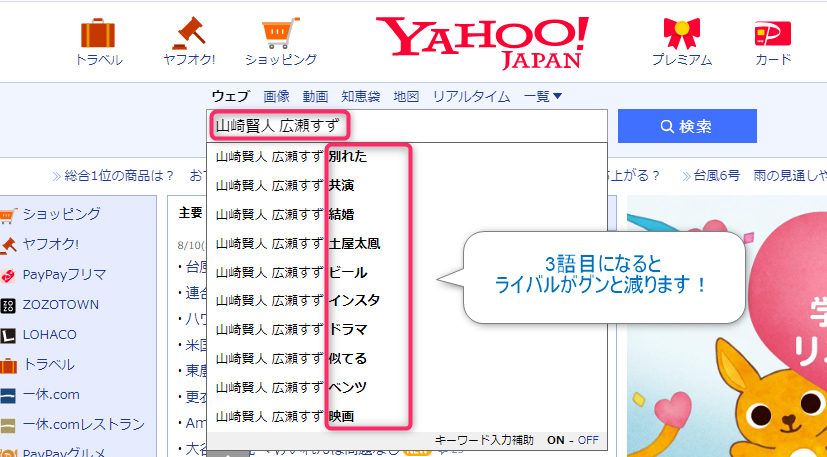The height and width of the screenshot is (457, 827).
Task: Open LOHACO from the left sidebar
Action: click(x=52, y=334)
